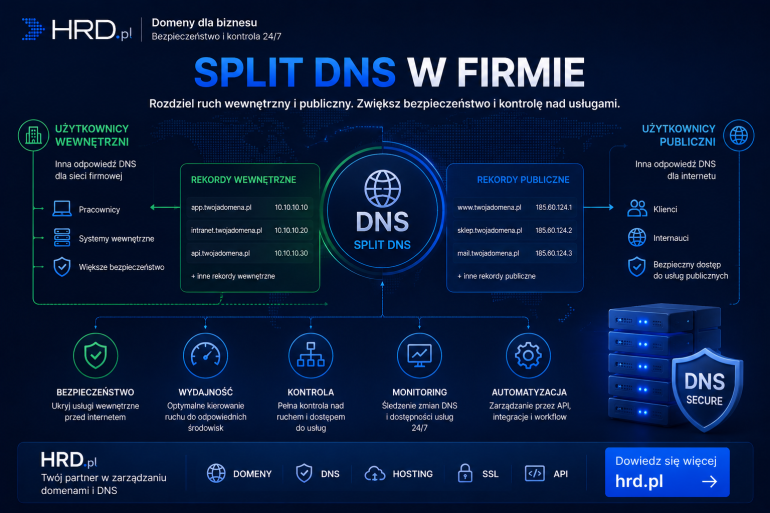This screenshot has height=513, width=770.
Task: Click 'Bezpieczeństwo i kontrola 24/7' tagline
Action: tap(217, 36)
